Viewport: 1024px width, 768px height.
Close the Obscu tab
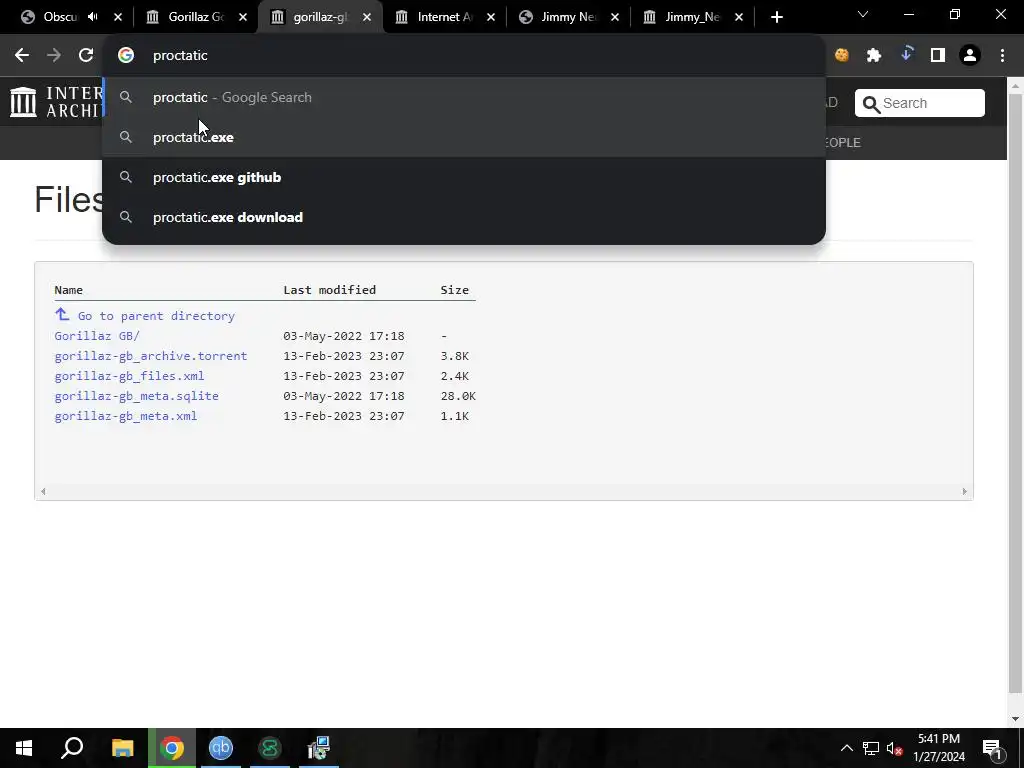click(118, 17)
